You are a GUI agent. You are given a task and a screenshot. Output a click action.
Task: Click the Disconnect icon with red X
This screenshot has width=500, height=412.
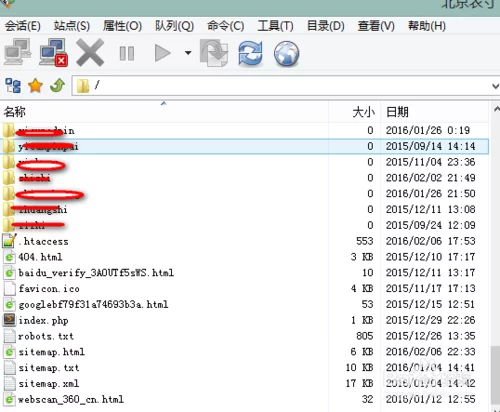pos(53,52)
